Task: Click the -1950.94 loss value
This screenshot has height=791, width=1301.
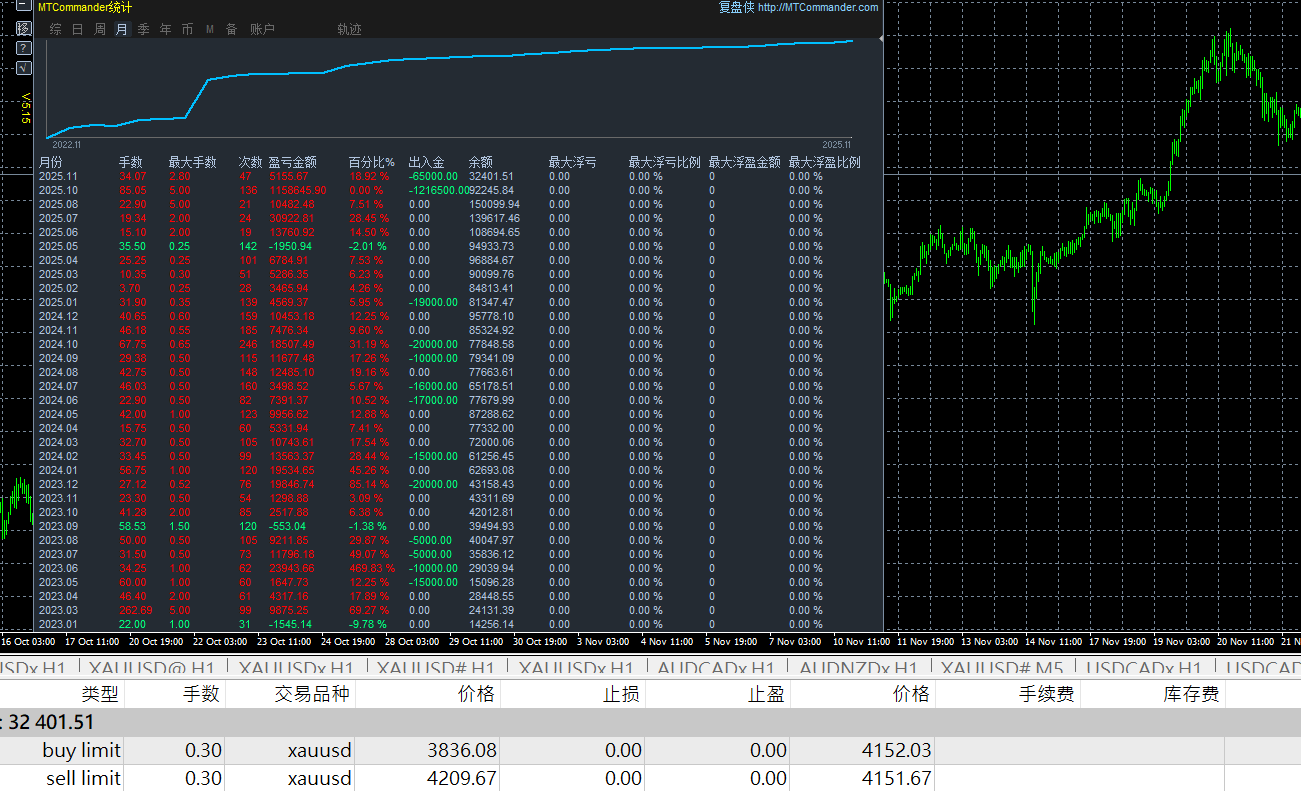Action: (290, 246)
